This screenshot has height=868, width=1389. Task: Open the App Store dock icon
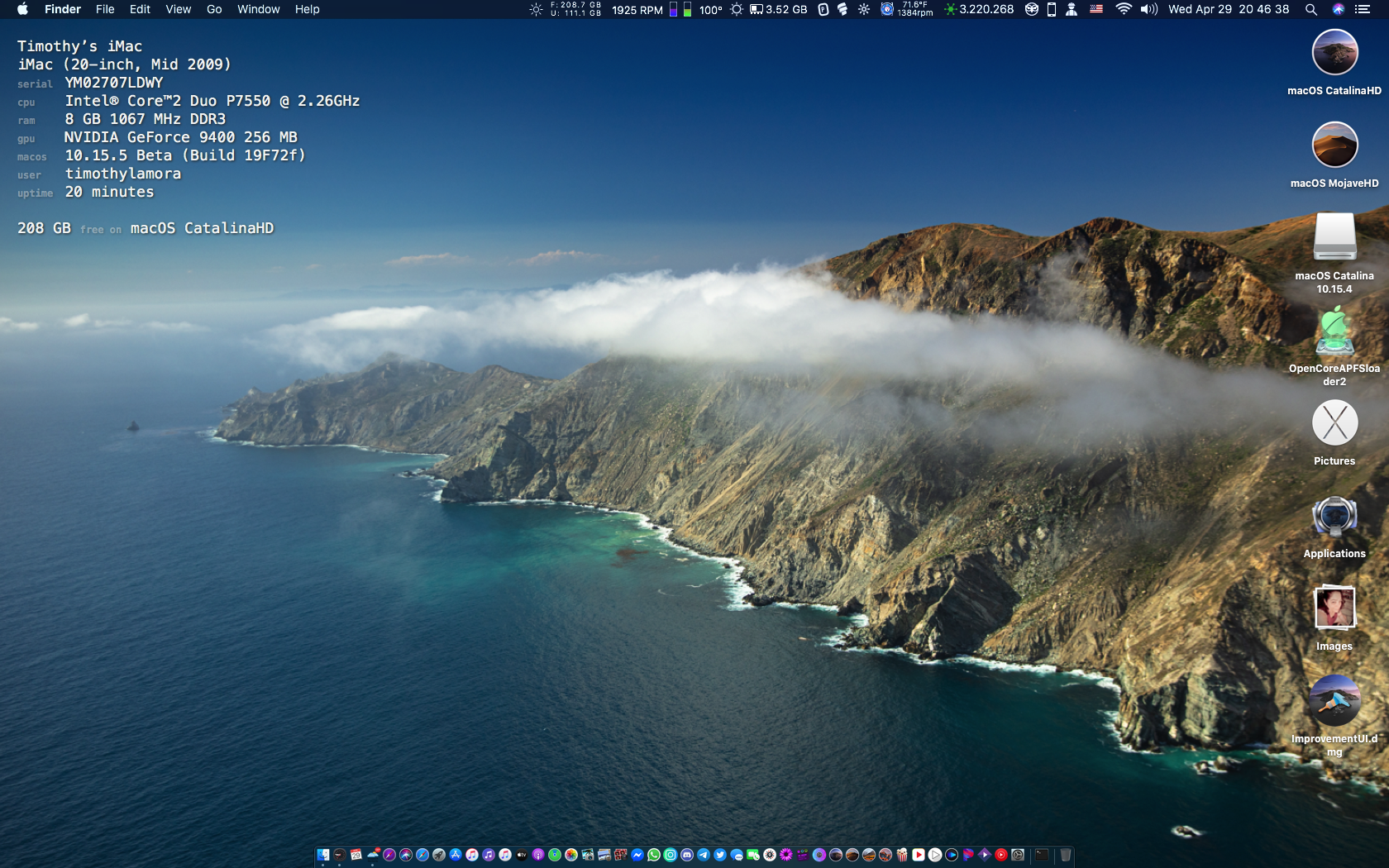[x=456, y=855]
